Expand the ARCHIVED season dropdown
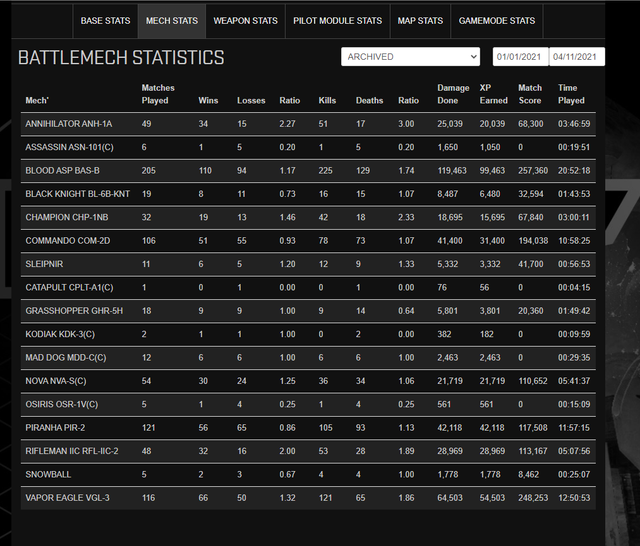This screenshot has height=546, width=640. click(411, 57)
